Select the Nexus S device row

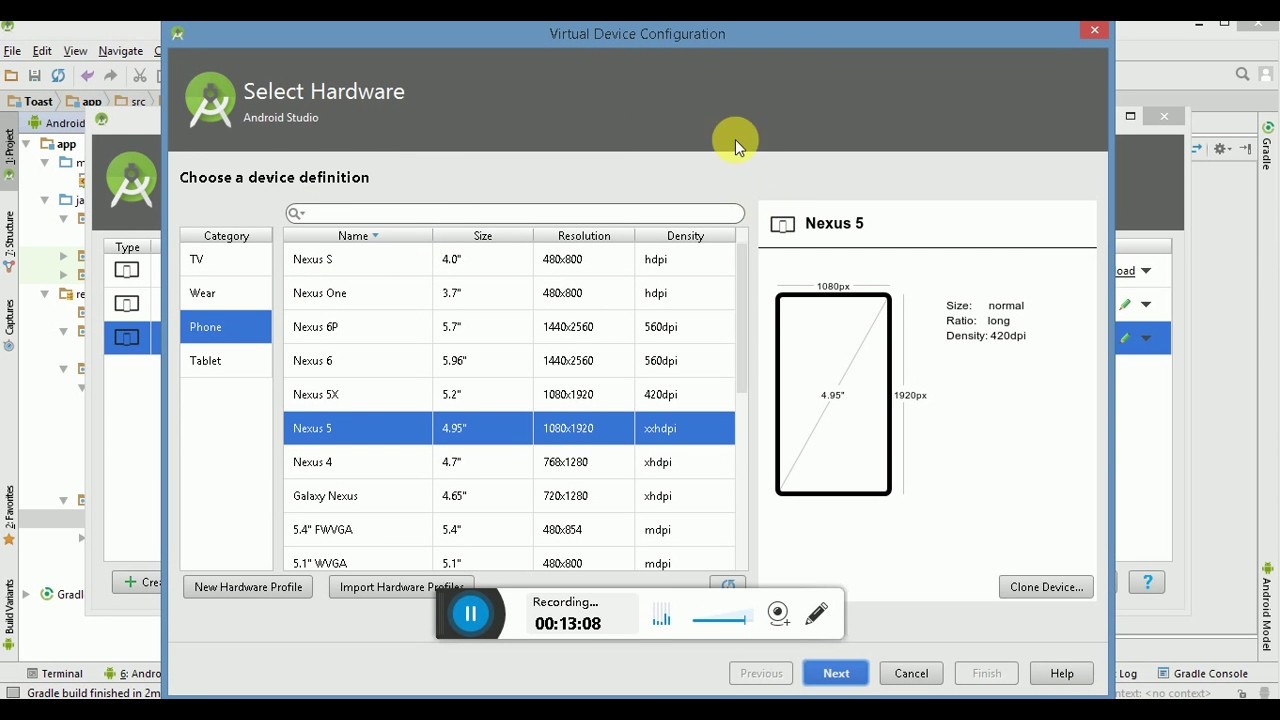click(509, 259)
